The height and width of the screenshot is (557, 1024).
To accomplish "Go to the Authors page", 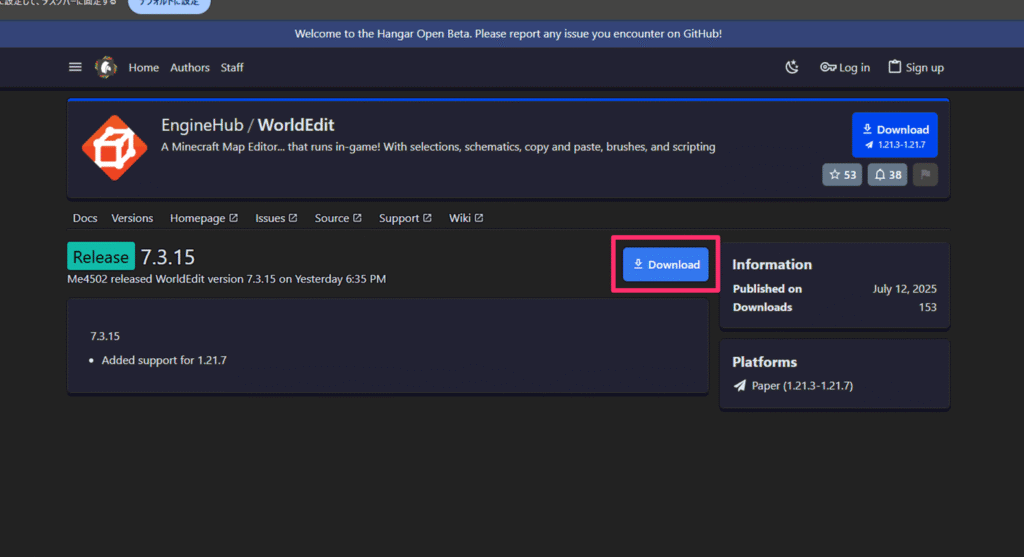I will click(x=190, y=67).
